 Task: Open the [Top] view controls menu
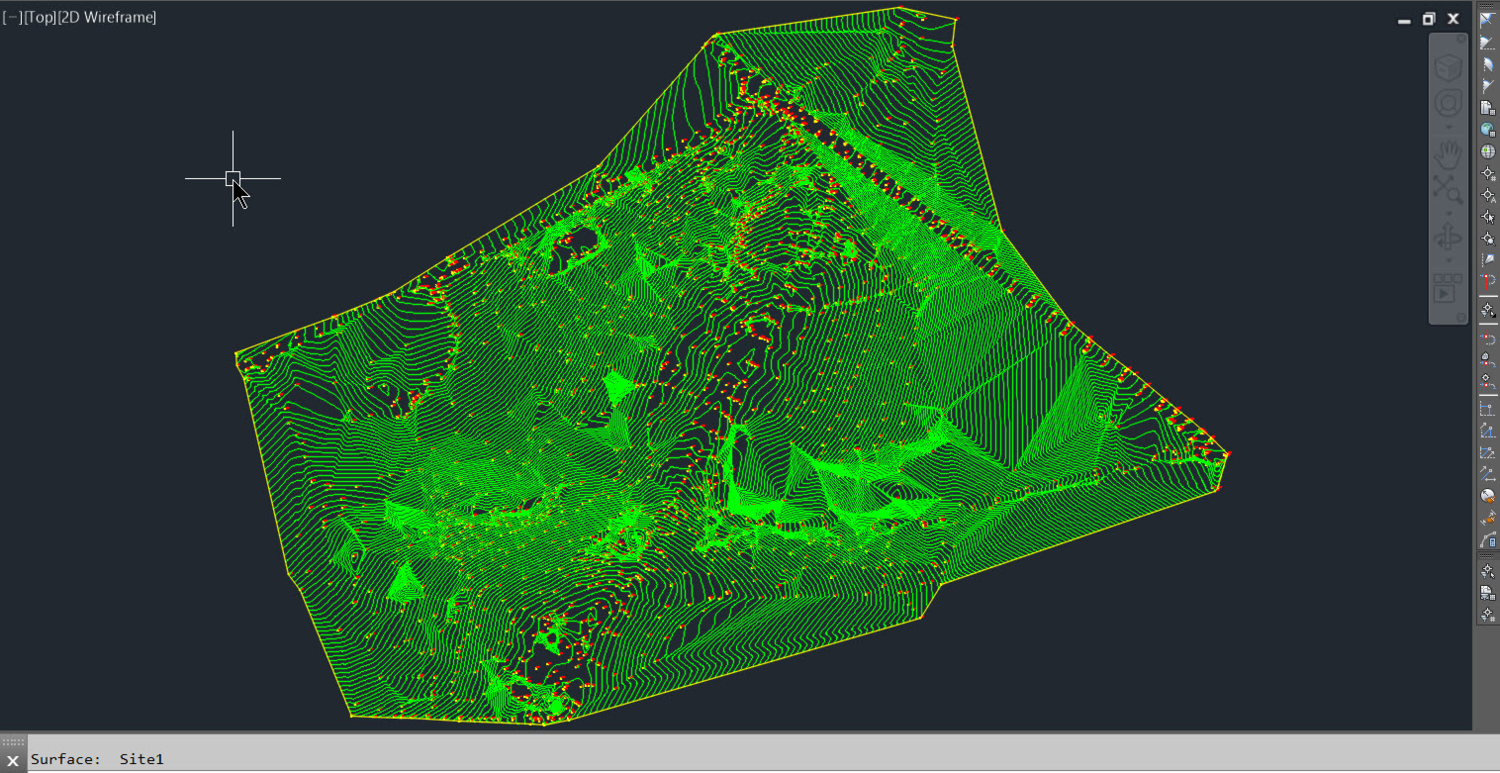click(x=40, y=17)
